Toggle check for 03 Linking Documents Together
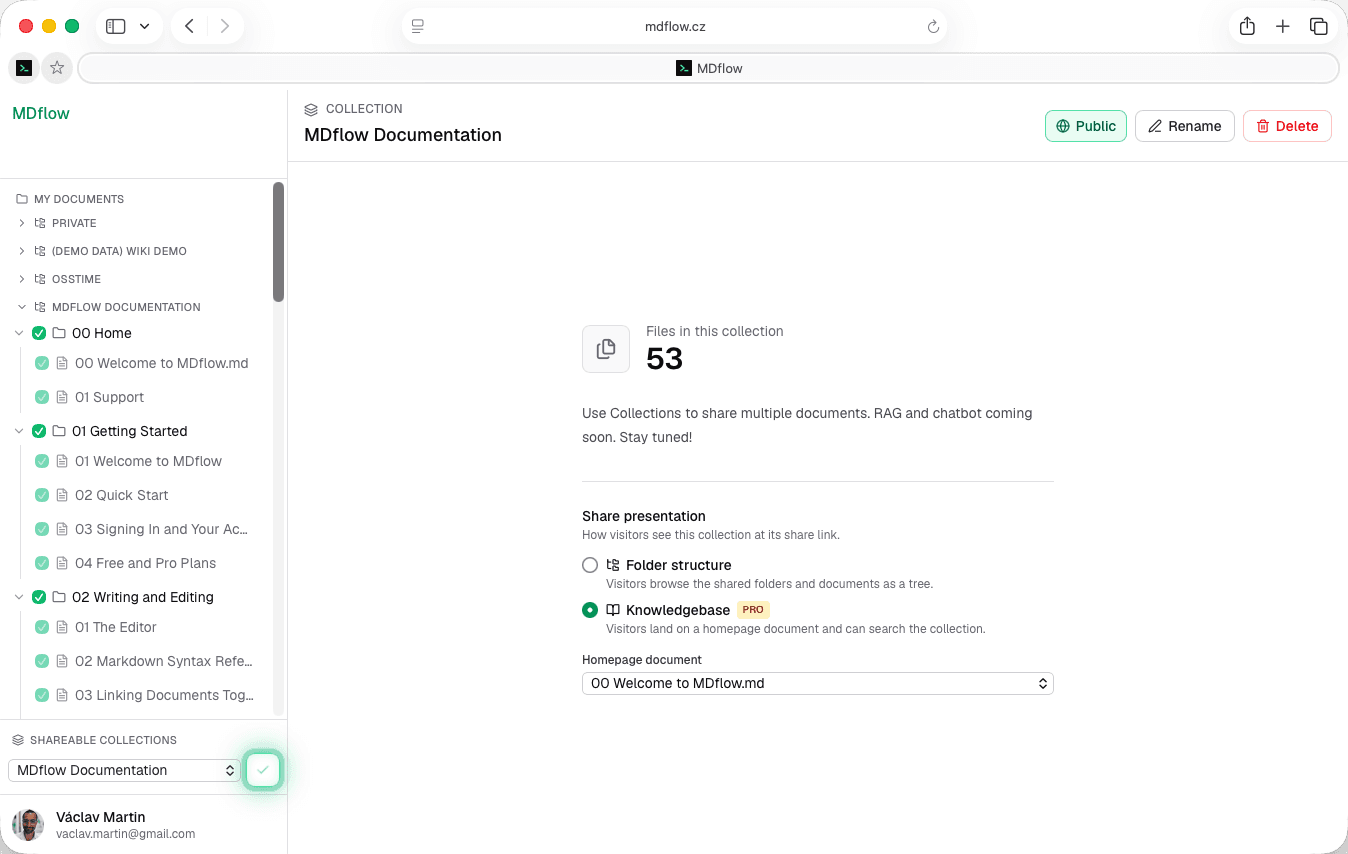Viewport: 1348px width, 854px height. (42, 695)
